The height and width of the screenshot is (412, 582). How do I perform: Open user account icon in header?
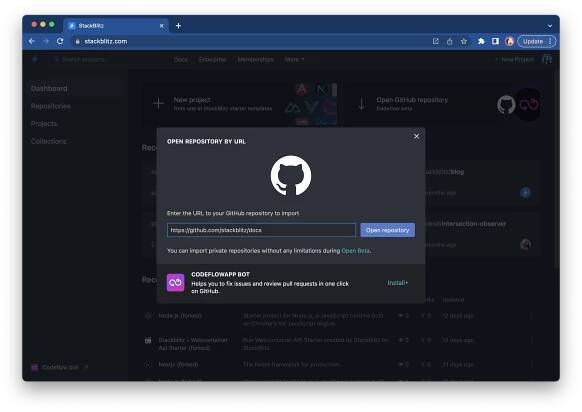click(547, 59)
